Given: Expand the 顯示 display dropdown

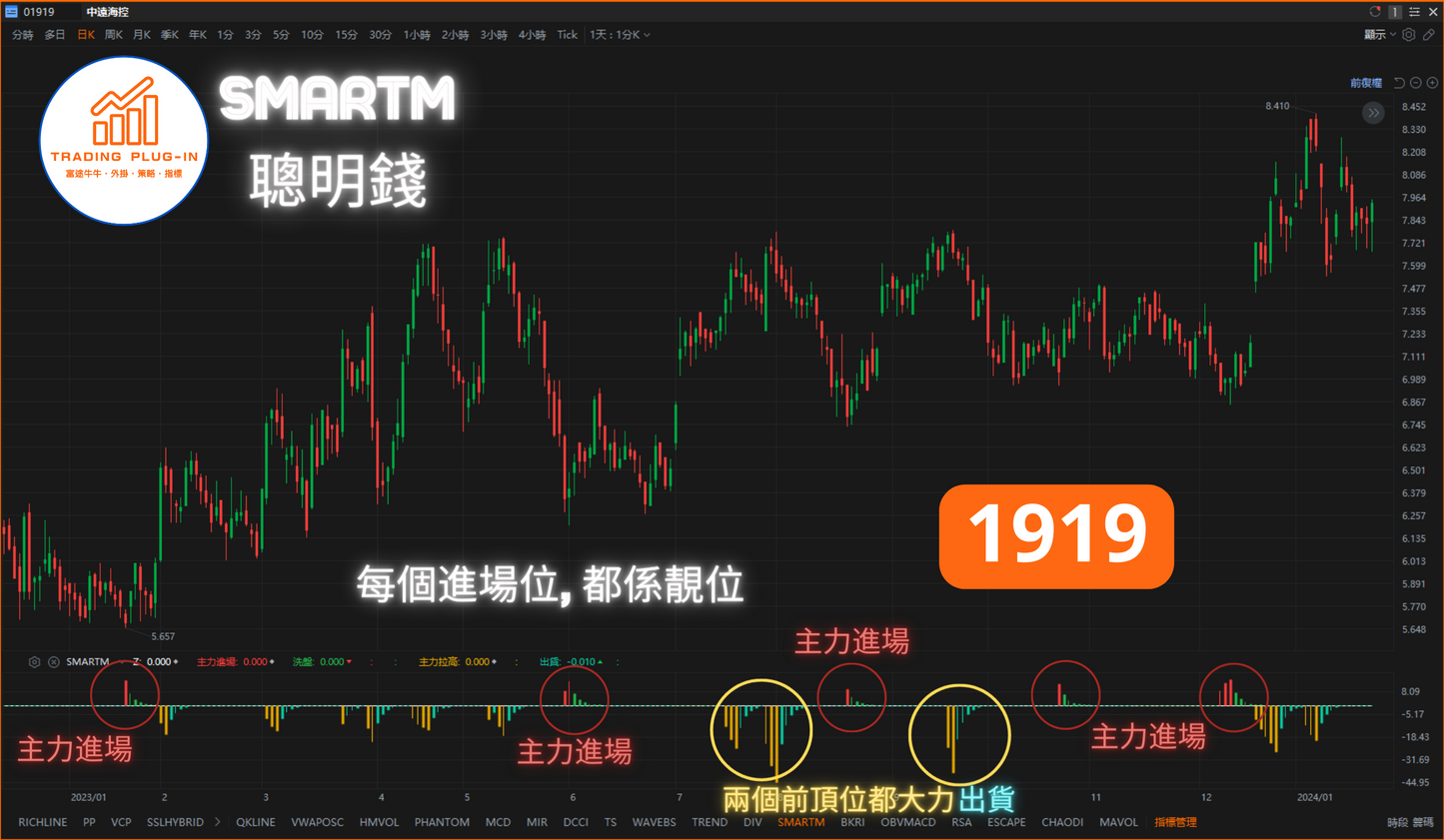Looking at the screenshot, I should click(1380, 35).
